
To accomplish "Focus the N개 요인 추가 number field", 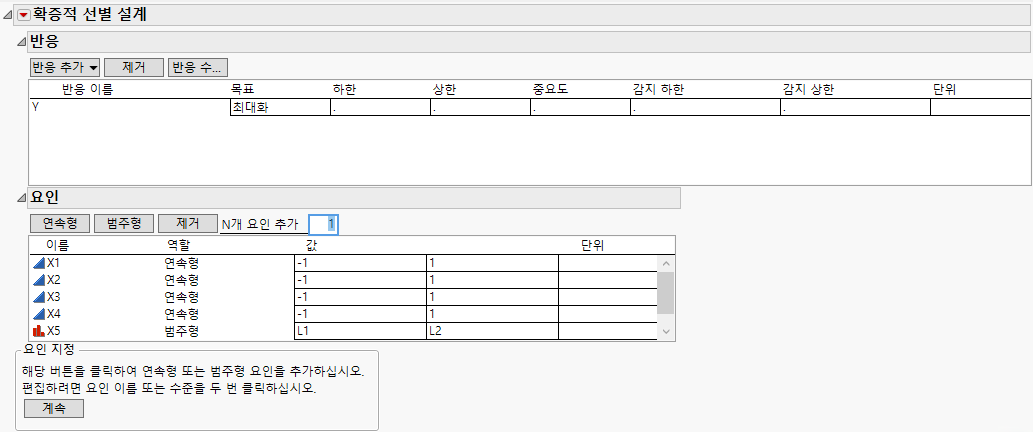I will point(323,225).
